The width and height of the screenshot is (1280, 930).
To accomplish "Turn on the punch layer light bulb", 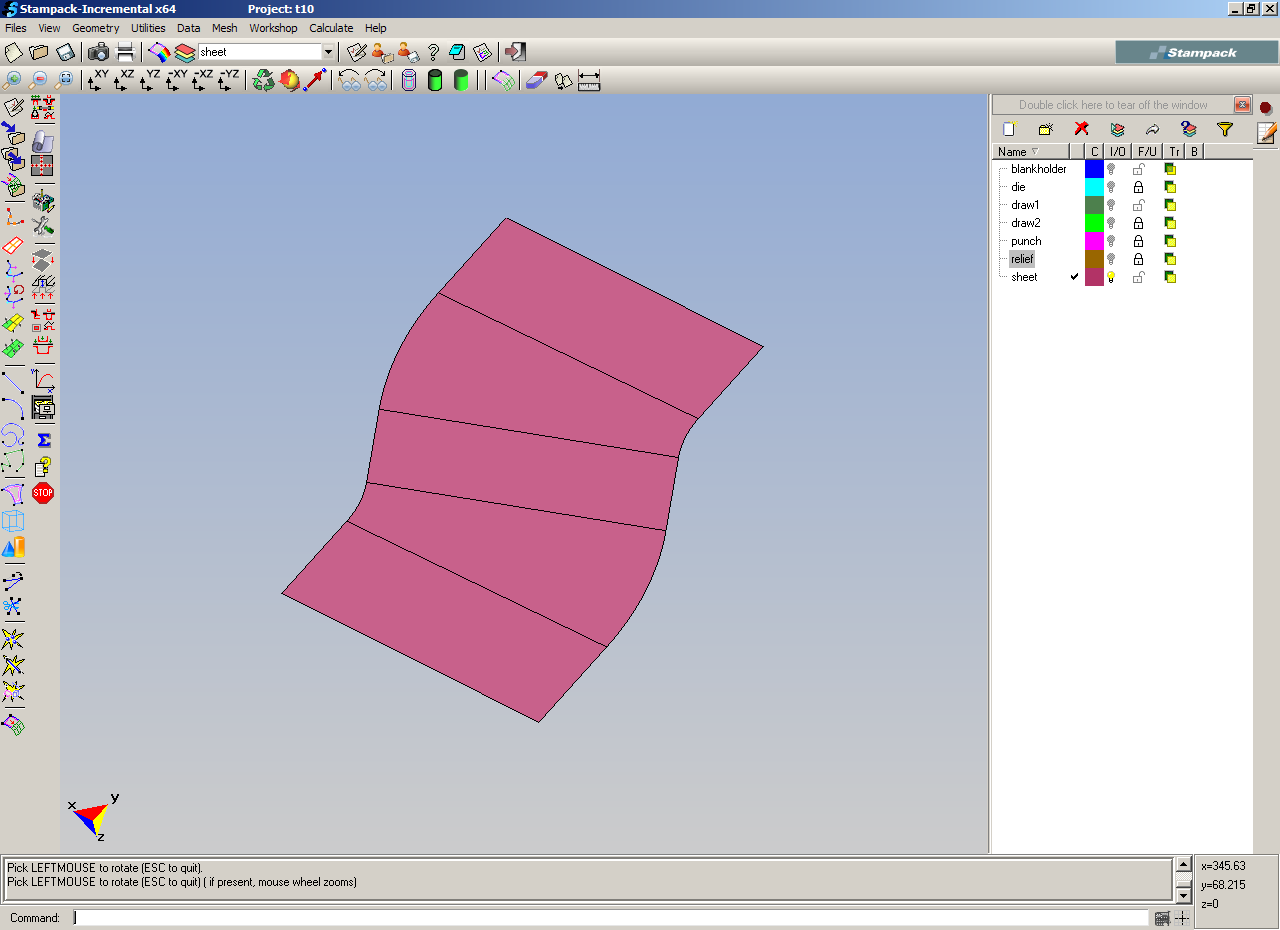I will coord(1111,241).
